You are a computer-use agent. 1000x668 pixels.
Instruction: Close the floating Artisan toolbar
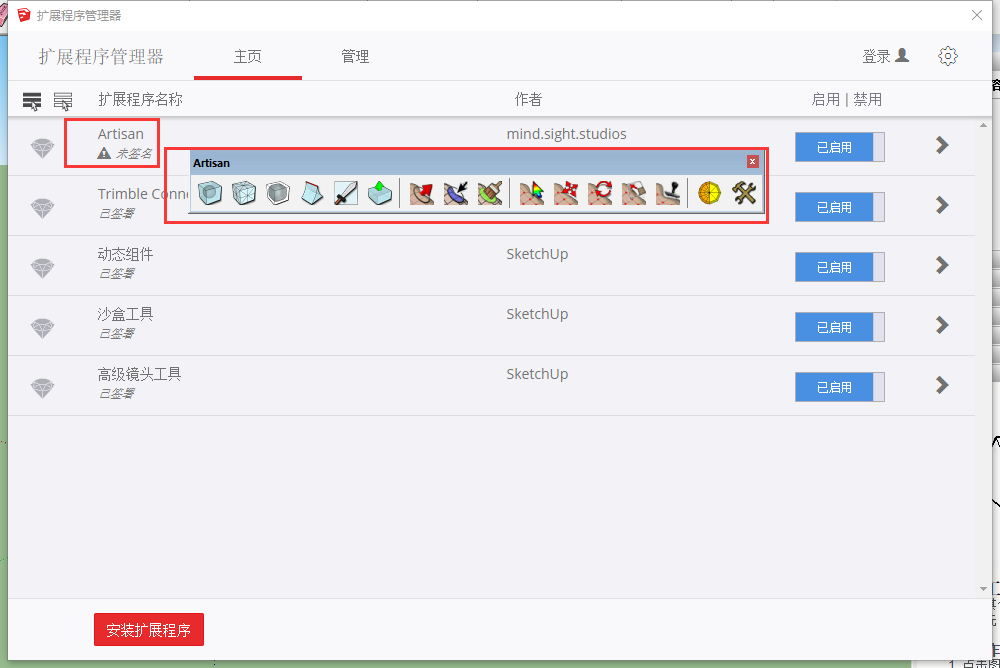753,161
